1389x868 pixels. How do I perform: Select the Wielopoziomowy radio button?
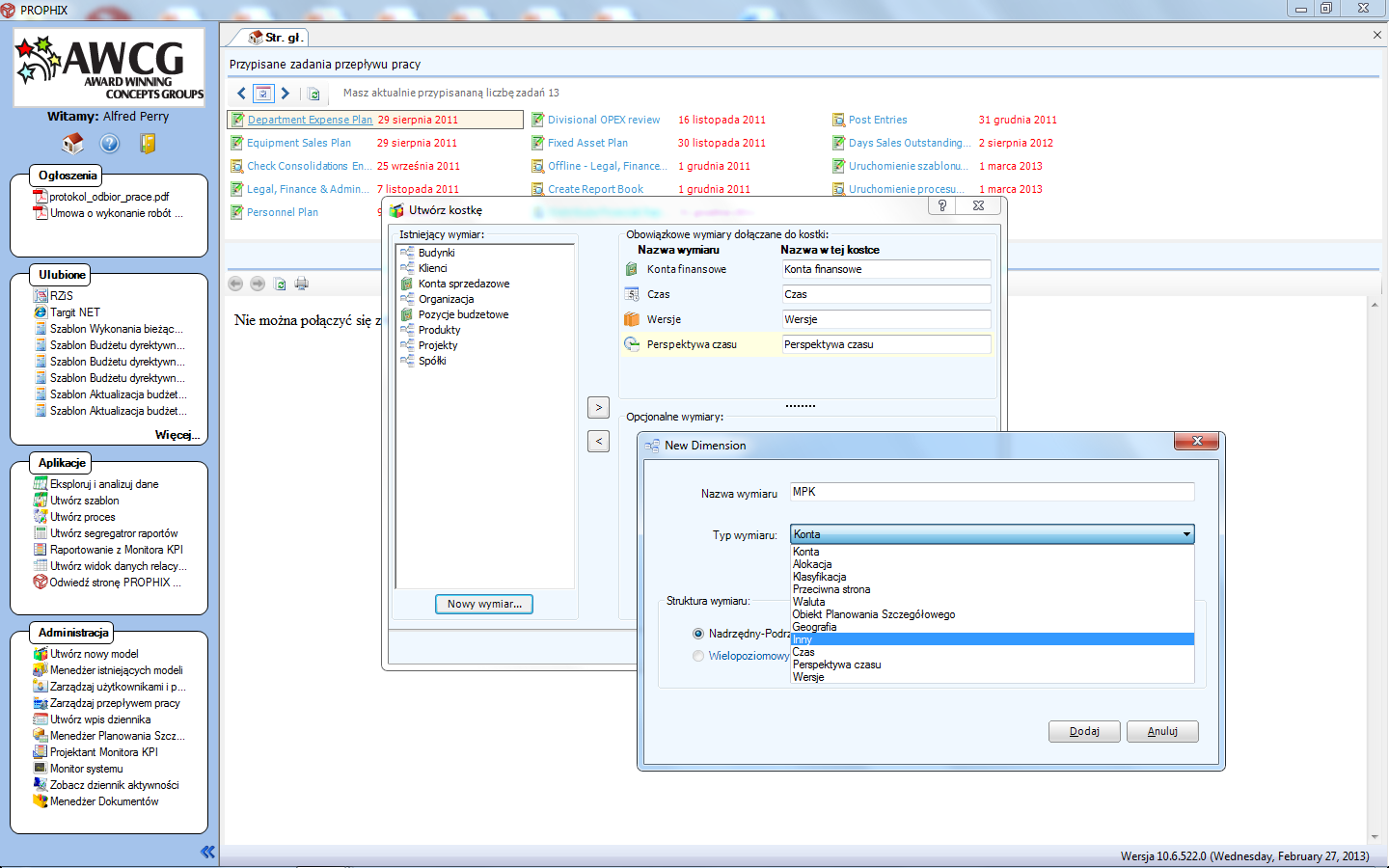(698, 656)
